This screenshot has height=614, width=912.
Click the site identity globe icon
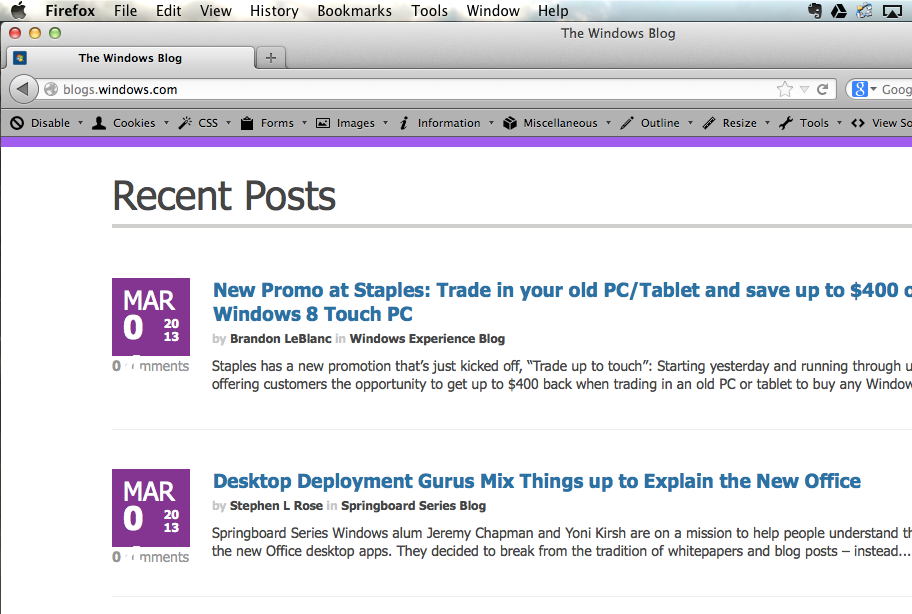coord(51,89)
